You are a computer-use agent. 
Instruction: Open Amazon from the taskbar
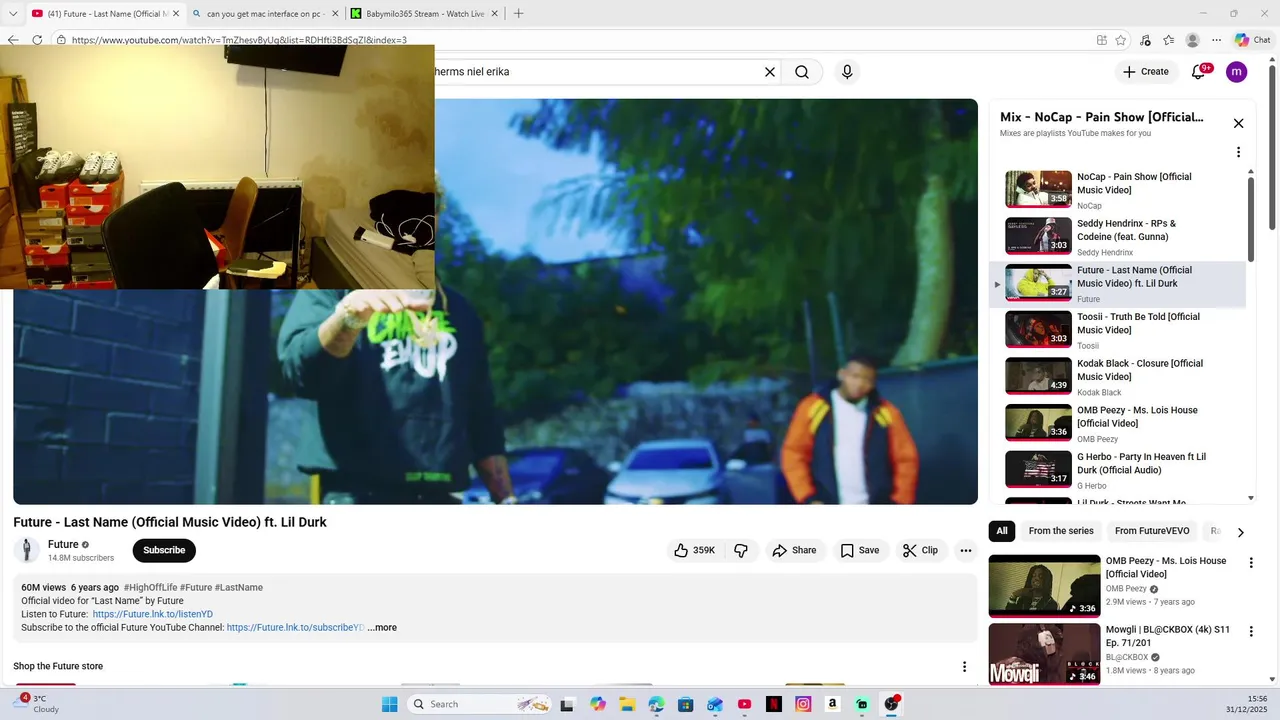(x=832, y=704)
